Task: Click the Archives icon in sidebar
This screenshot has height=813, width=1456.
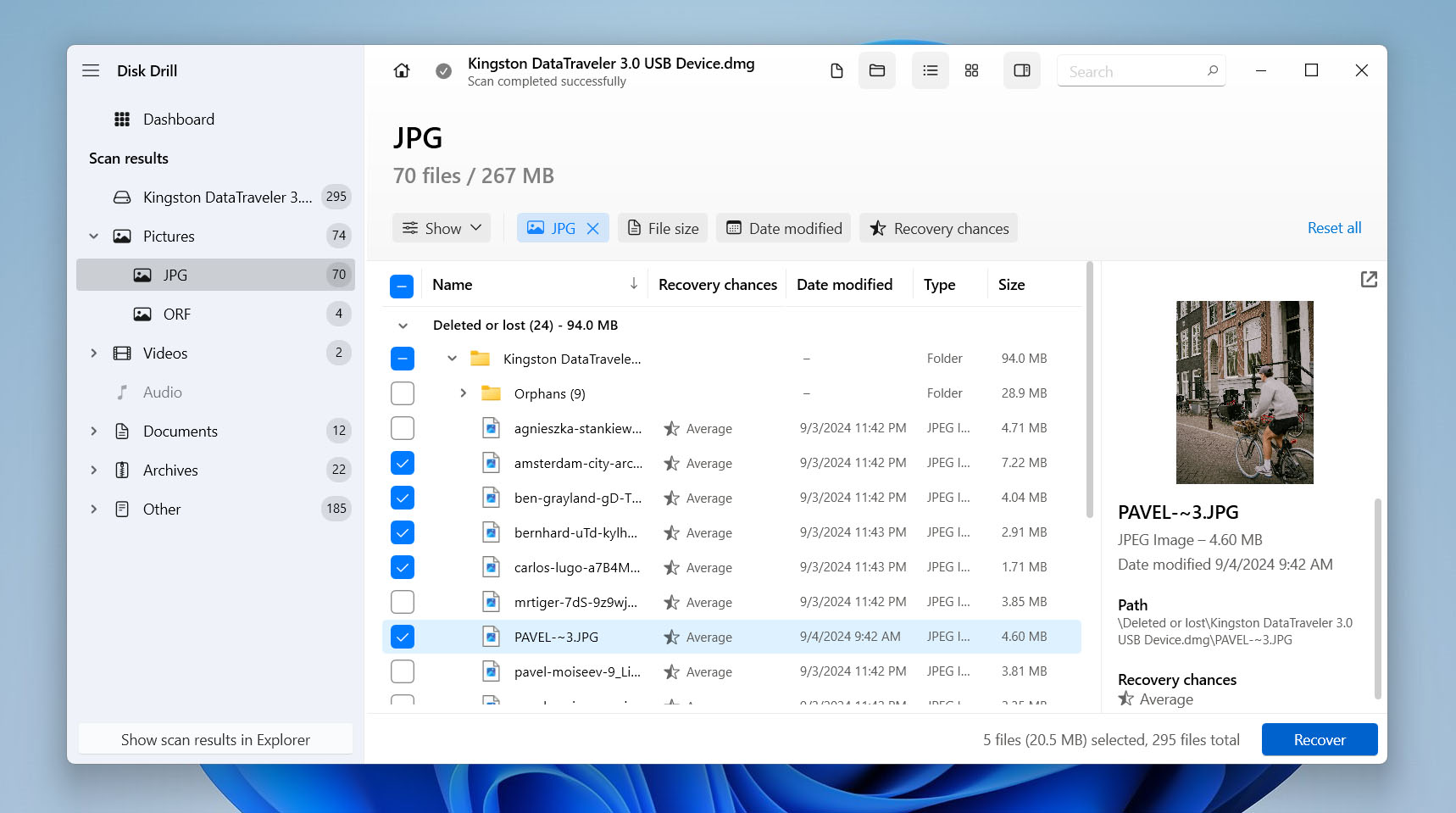Action: click(x=122, y=471)
